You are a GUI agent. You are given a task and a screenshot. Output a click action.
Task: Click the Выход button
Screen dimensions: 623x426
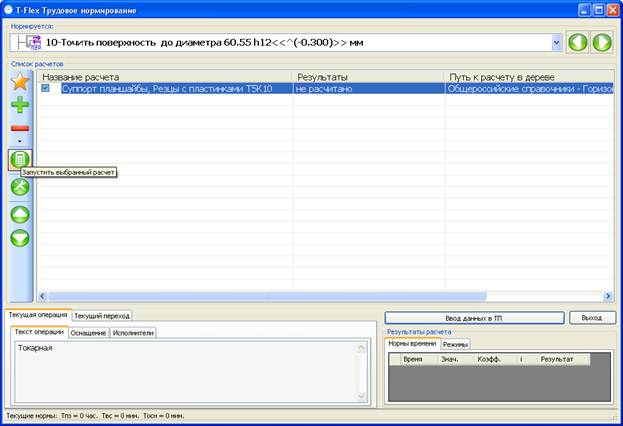coord(592,318)
